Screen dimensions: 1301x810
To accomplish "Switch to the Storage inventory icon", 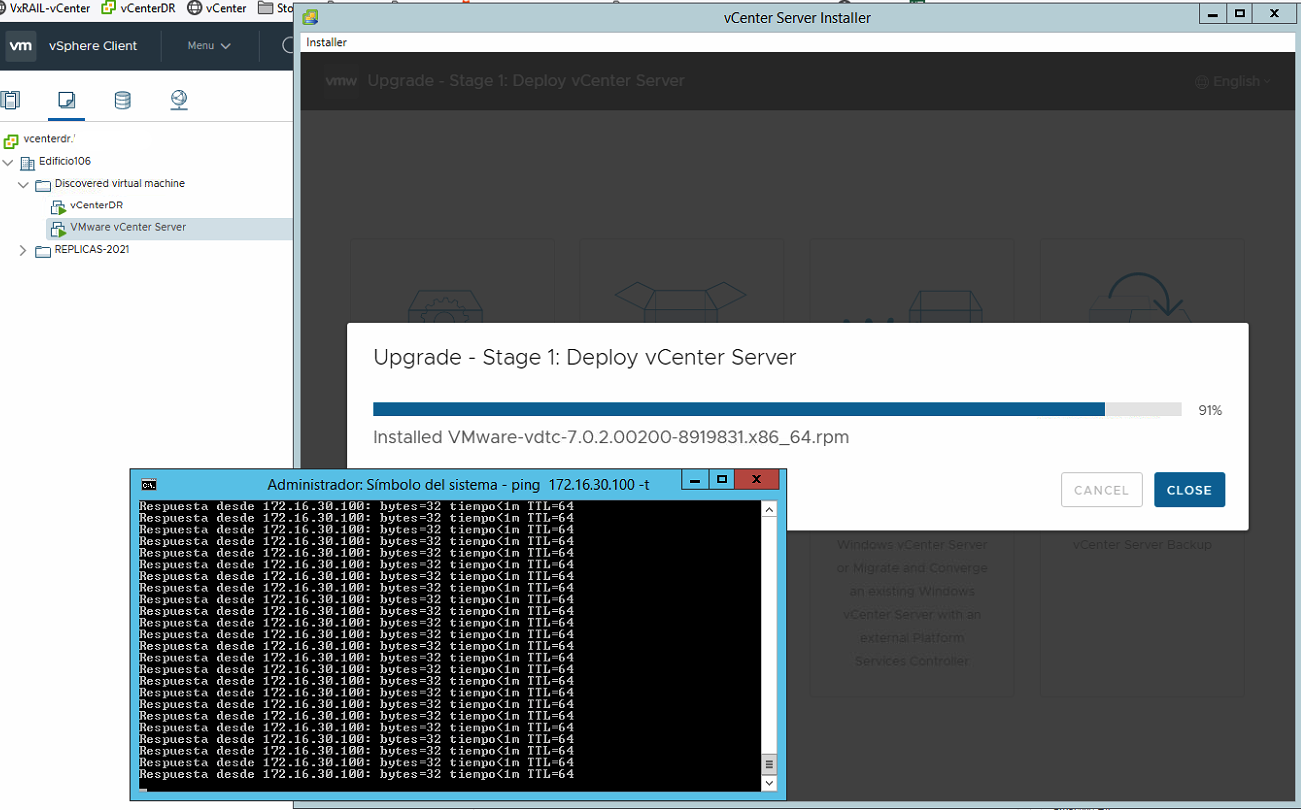I will 122,100.
